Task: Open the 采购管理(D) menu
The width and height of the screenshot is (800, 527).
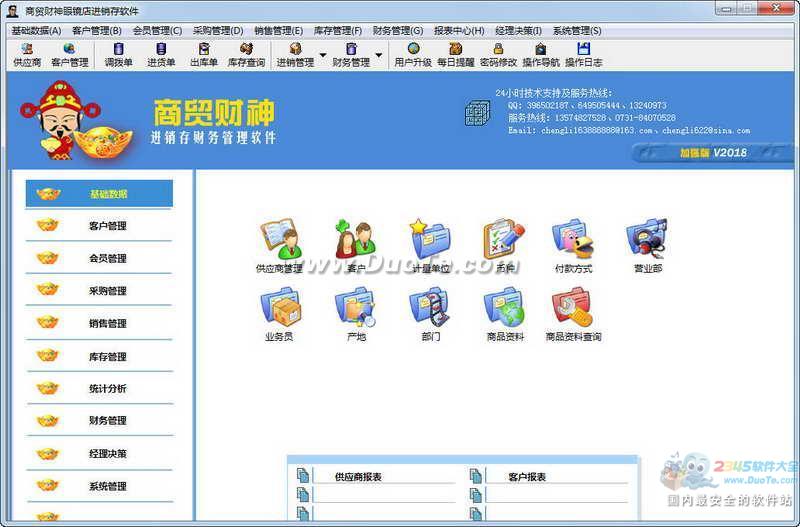Action: [x=218, y=31]
